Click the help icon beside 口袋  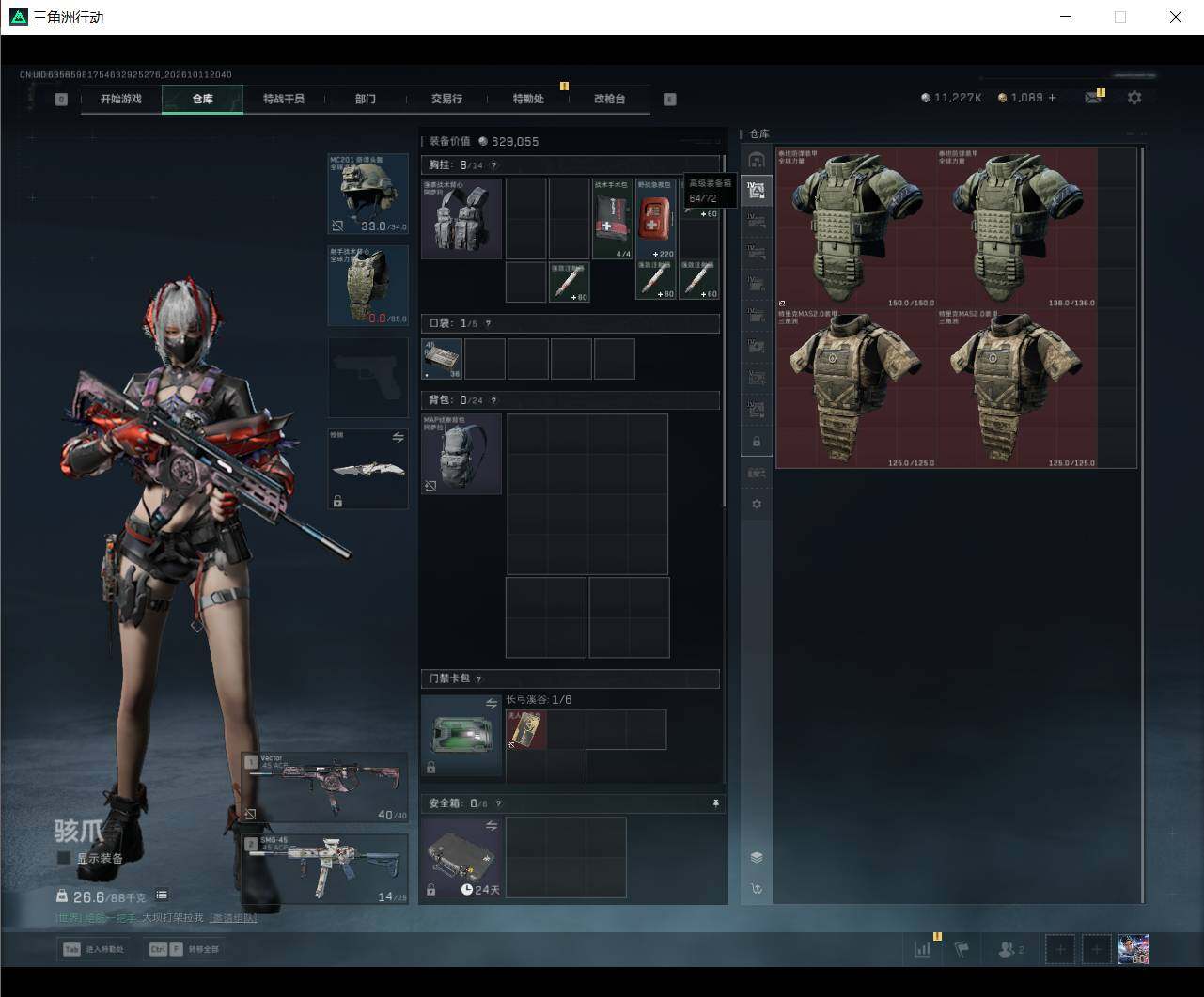[x=487, y=323]
